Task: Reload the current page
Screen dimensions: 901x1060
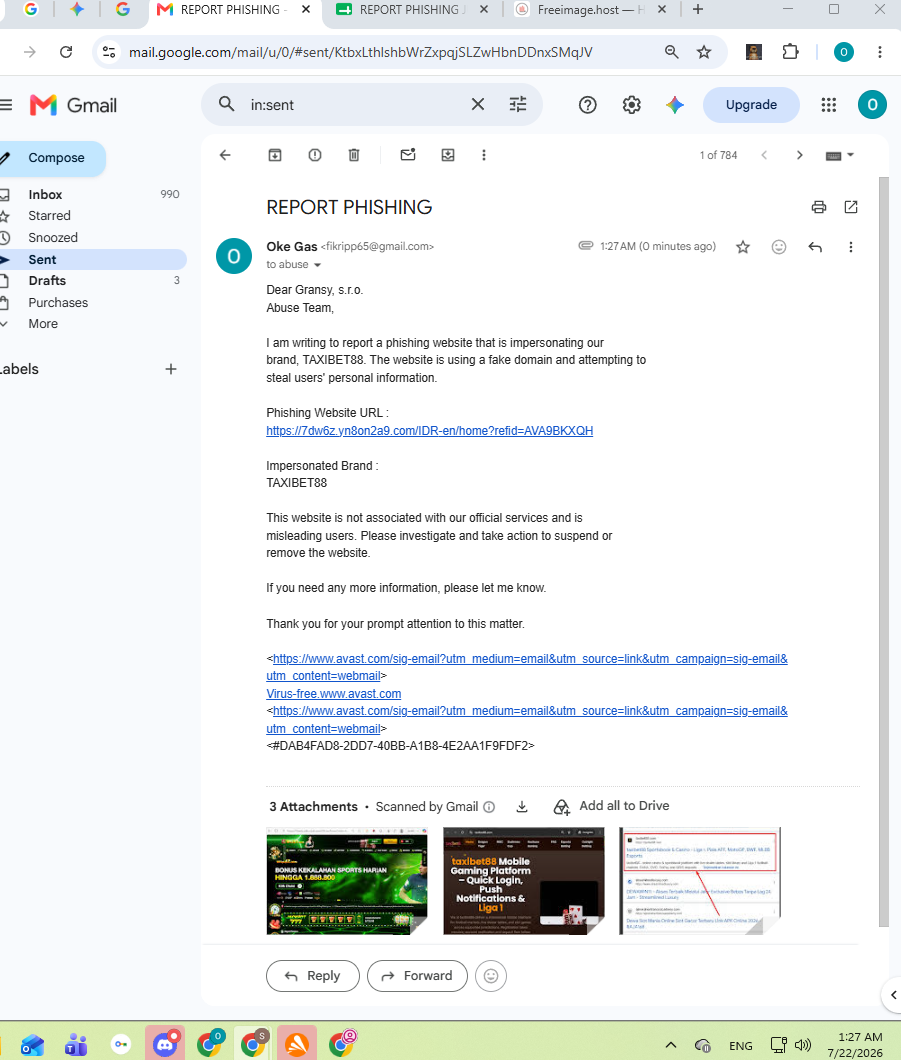Action: [x=66, y=52]
